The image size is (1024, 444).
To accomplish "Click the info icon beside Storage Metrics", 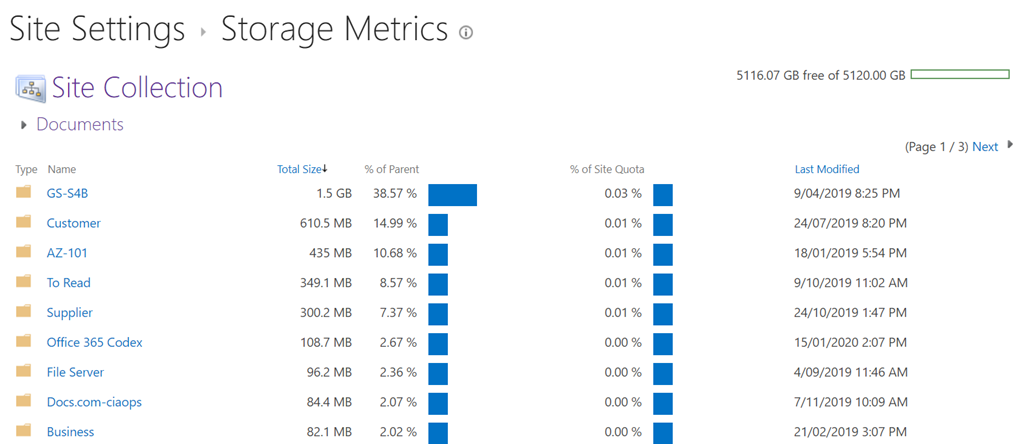I will click(x=466, y=32).
